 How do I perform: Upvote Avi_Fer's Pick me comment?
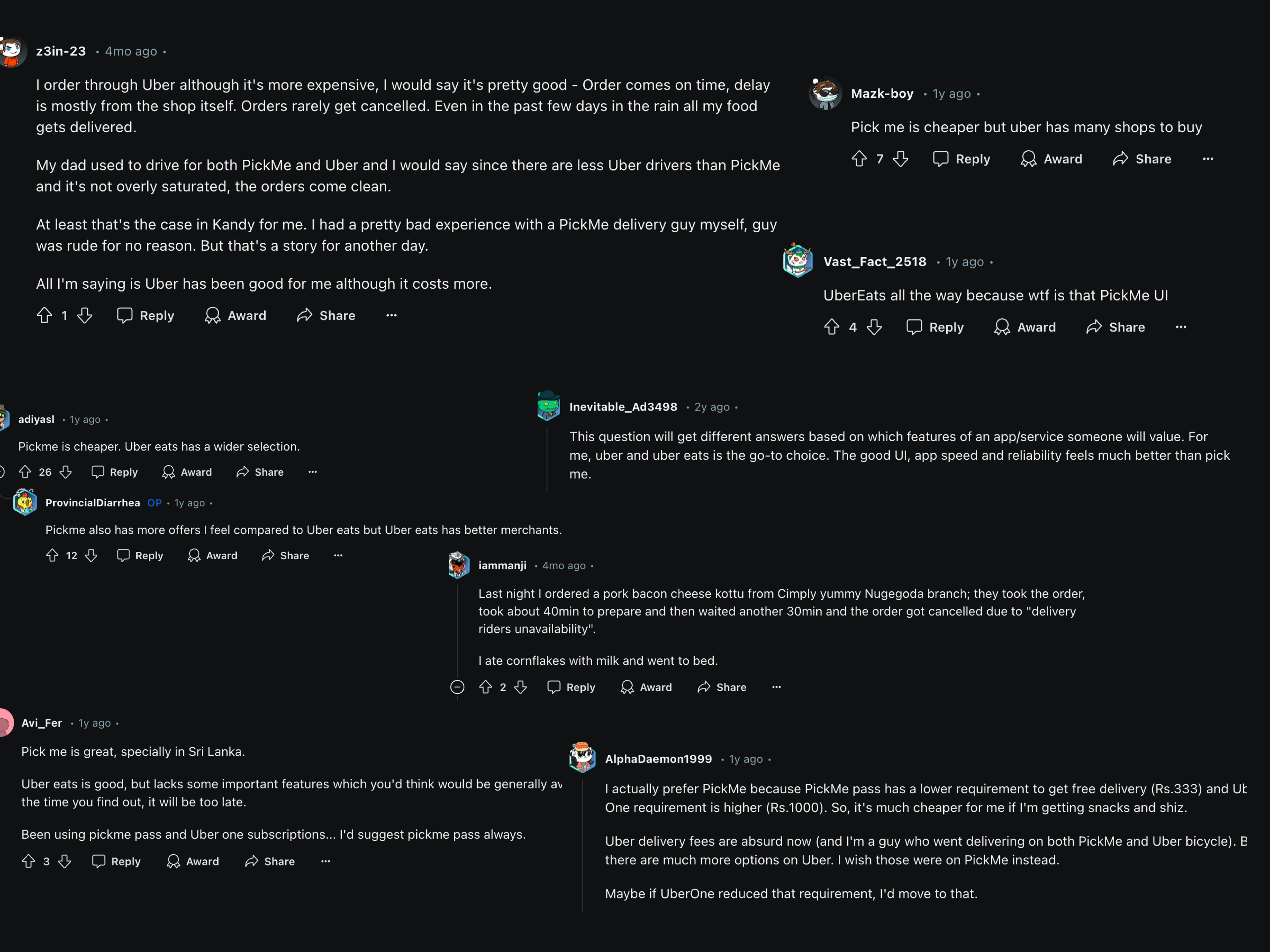(x=28, y=861)
